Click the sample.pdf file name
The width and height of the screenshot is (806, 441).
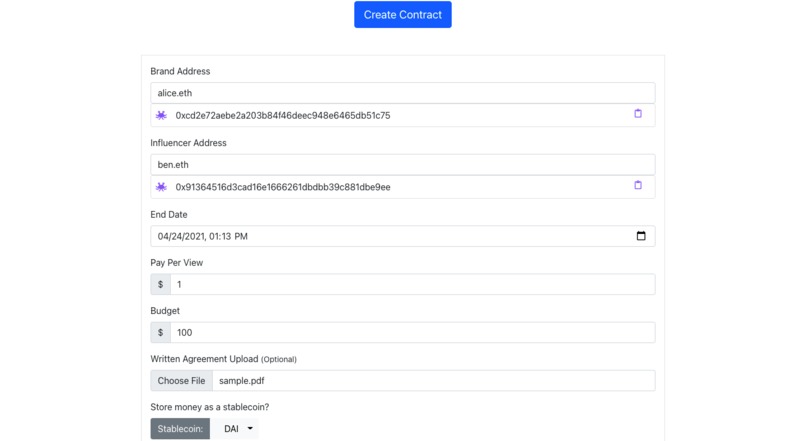tap(242, 381)
